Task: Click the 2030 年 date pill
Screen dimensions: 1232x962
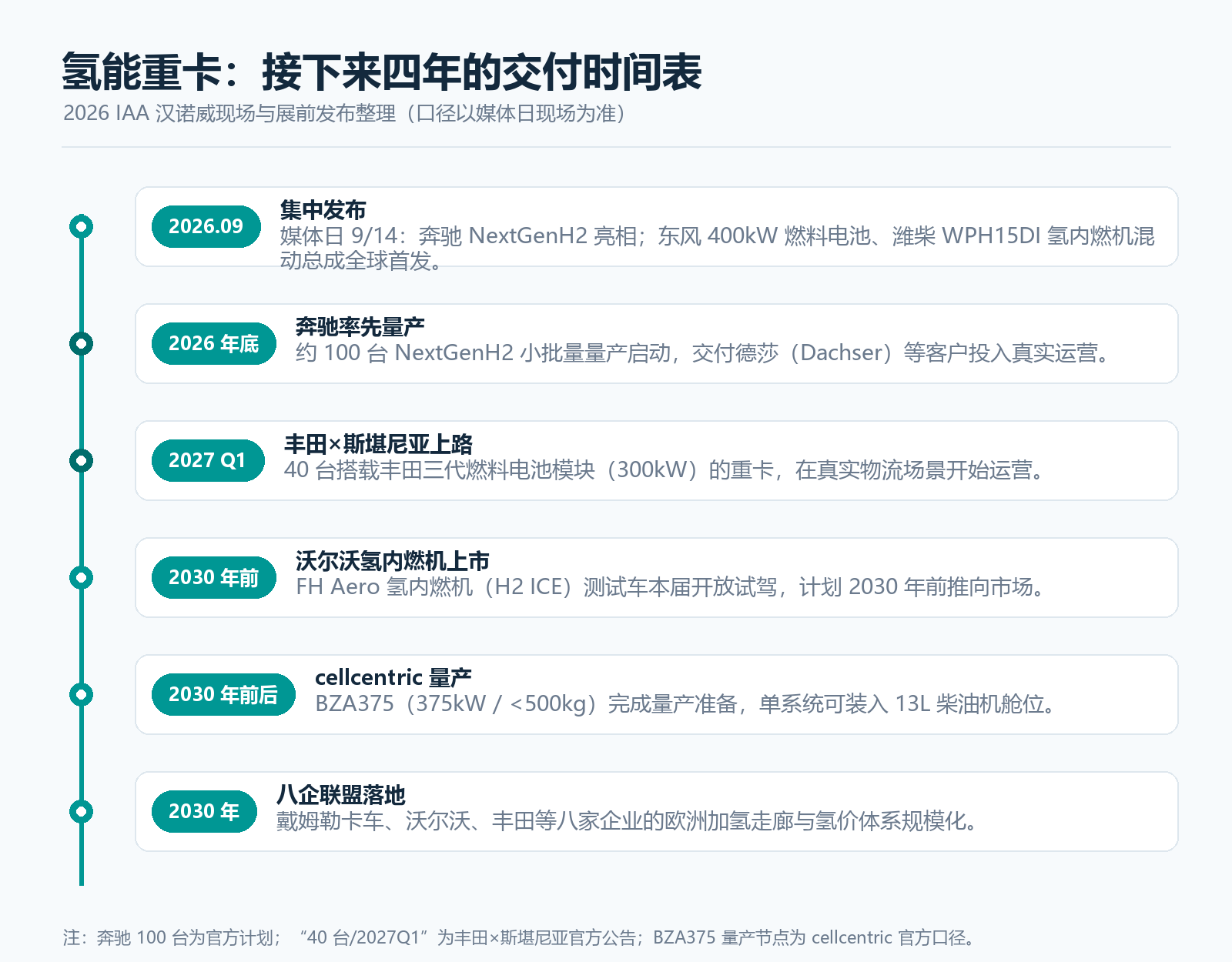Action: point(204,811)
